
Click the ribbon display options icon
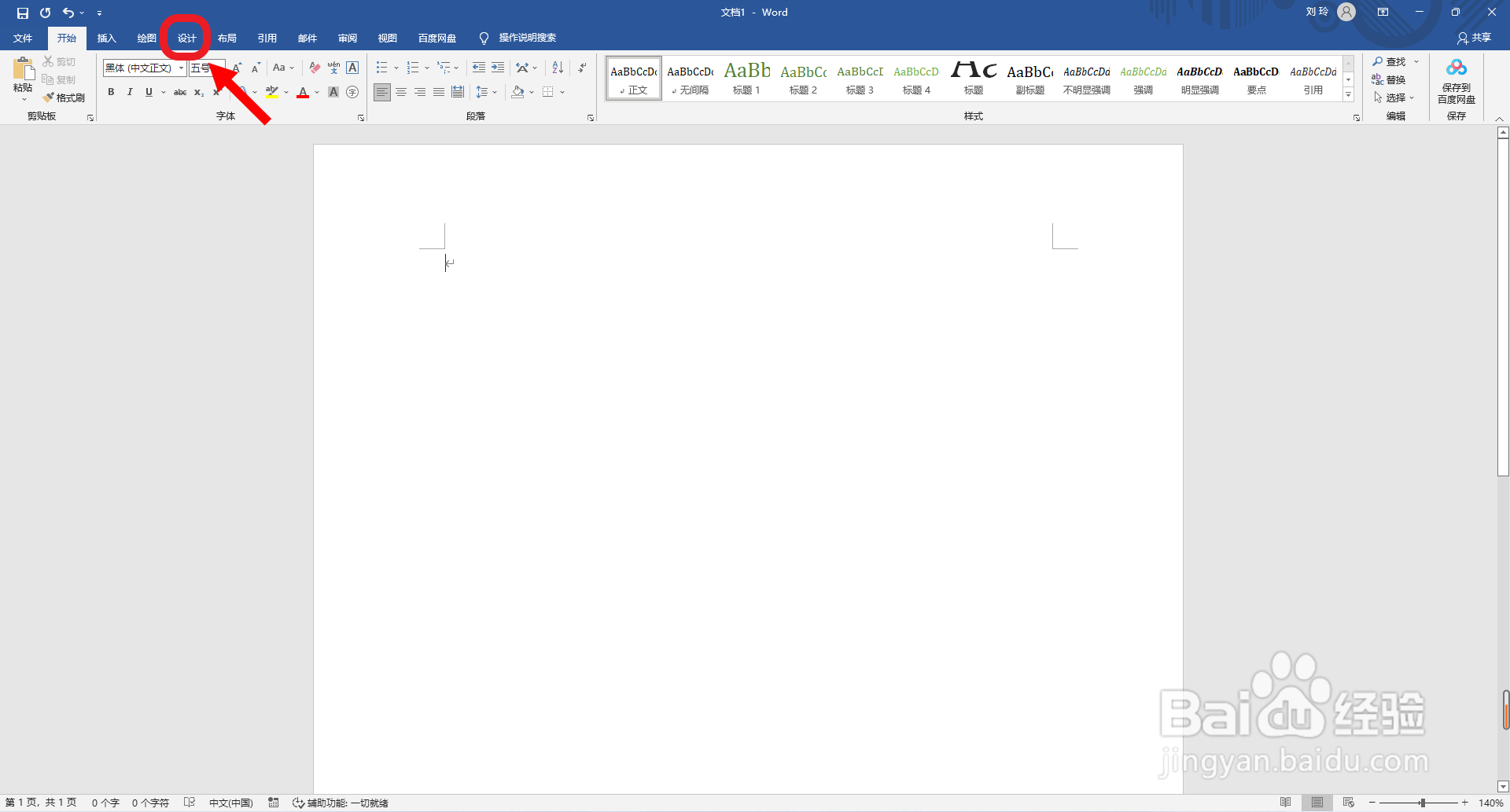(x=1383, y=12)
